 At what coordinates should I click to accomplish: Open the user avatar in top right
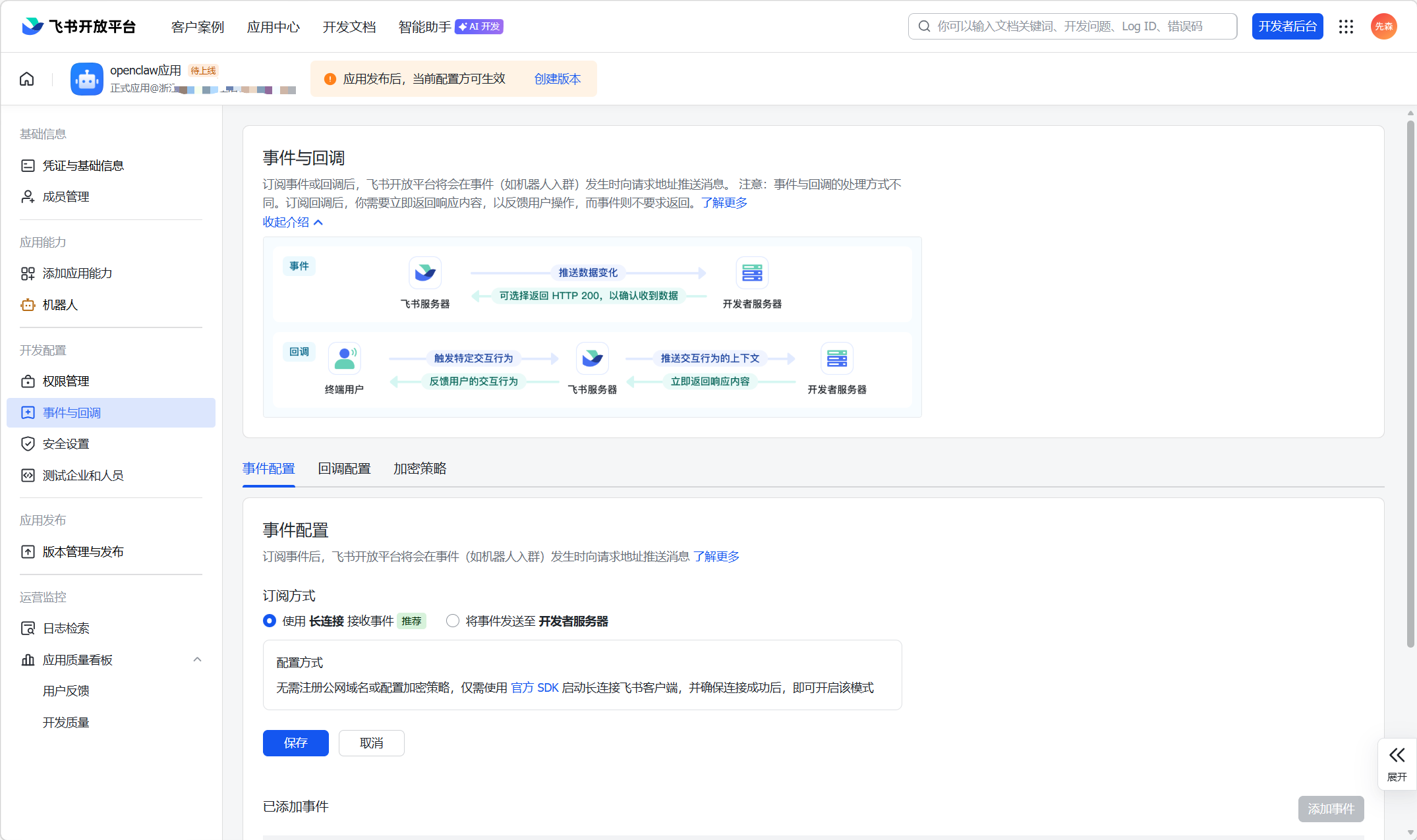coord(1383,26)
